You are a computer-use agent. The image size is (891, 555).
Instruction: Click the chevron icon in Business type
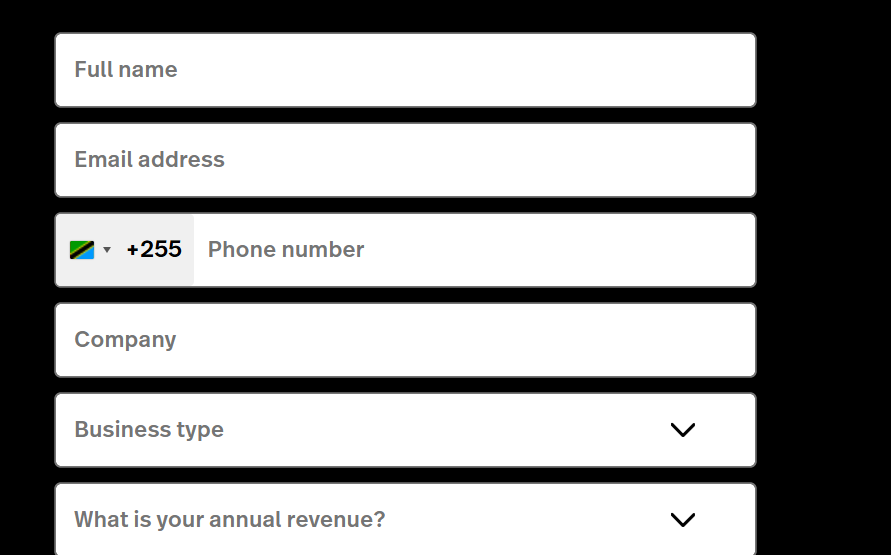[682, 430]
